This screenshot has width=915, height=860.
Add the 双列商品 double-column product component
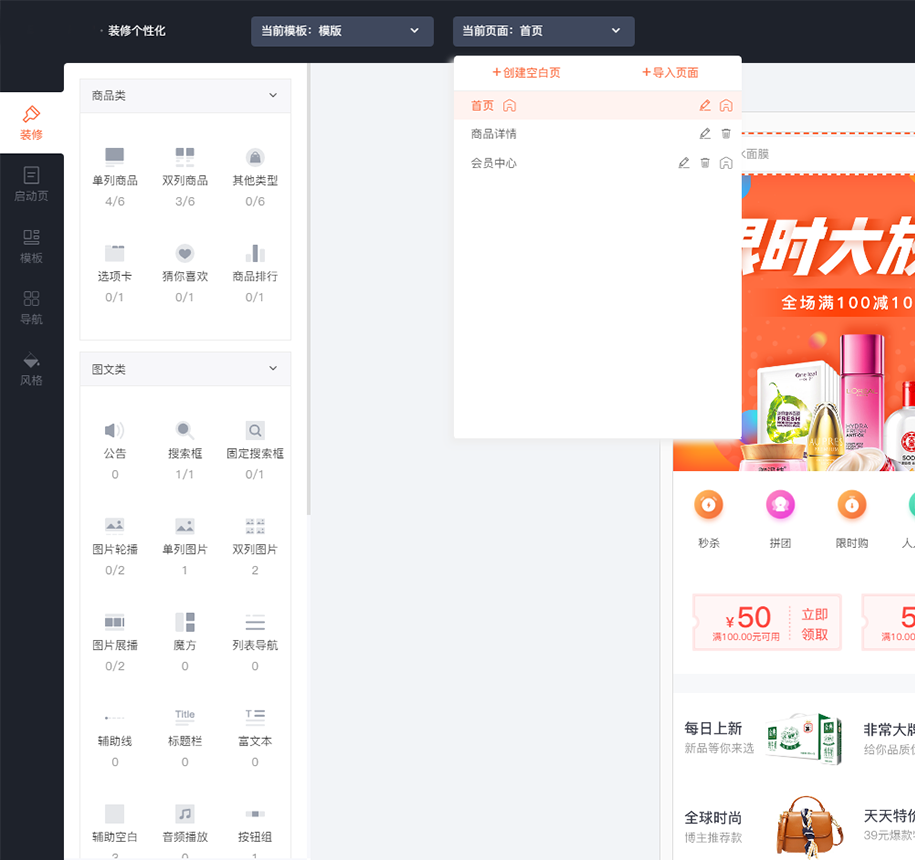click(x=185, y=177)
